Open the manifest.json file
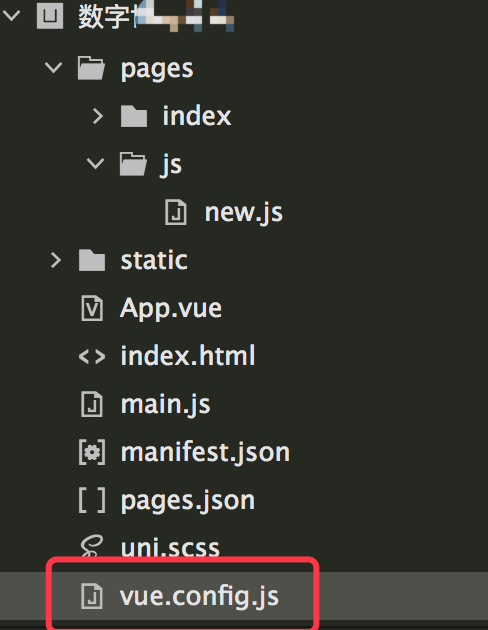The image size is (488, 630). point(205,452)
